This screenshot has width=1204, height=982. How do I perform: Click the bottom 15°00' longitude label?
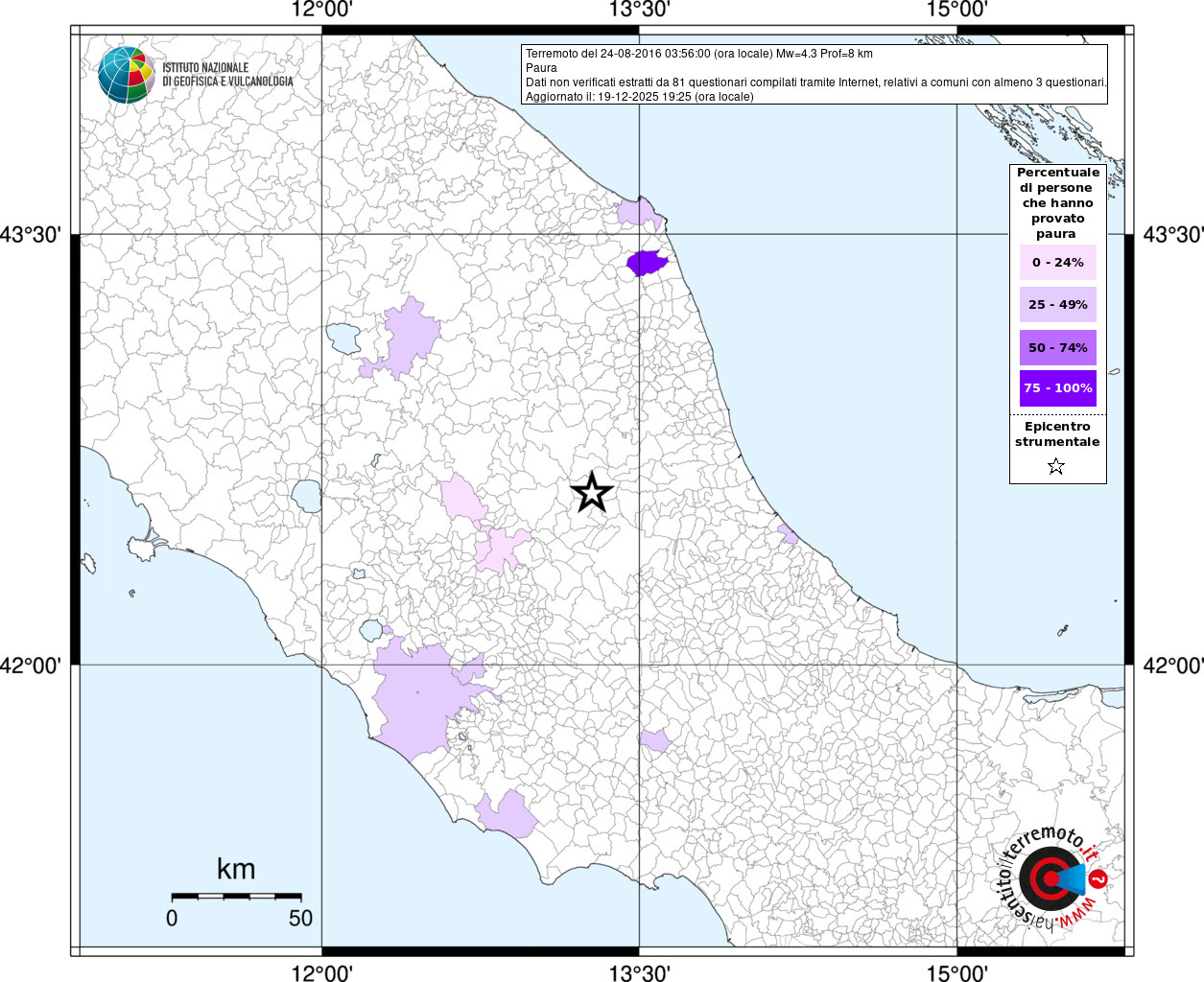point(956,972)
